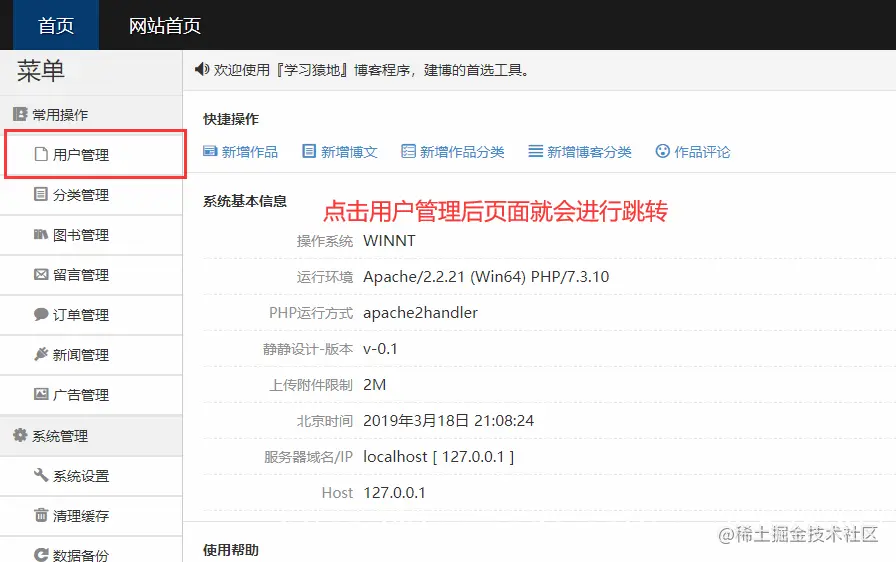
Task: Click the lines icon beside 新增博客分类
Action: [535, 151]
